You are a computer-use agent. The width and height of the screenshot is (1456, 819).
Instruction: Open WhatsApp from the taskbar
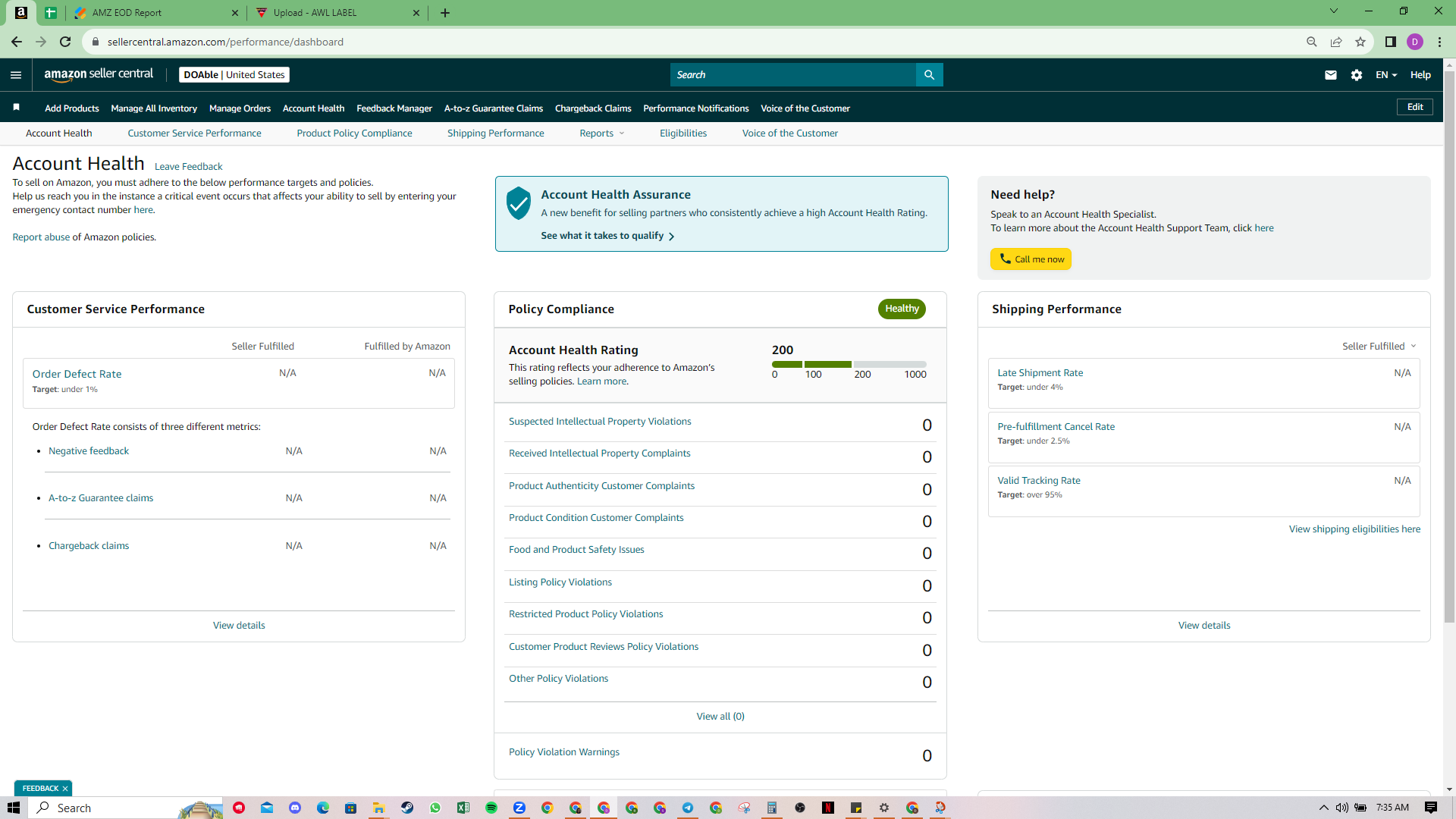(435, 808)
